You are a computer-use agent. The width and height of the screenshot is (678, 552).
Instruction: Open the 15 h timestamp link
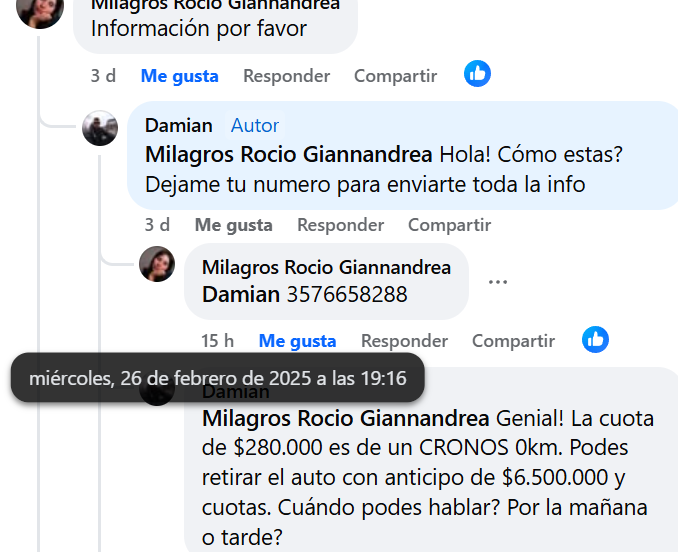point(217,341)
